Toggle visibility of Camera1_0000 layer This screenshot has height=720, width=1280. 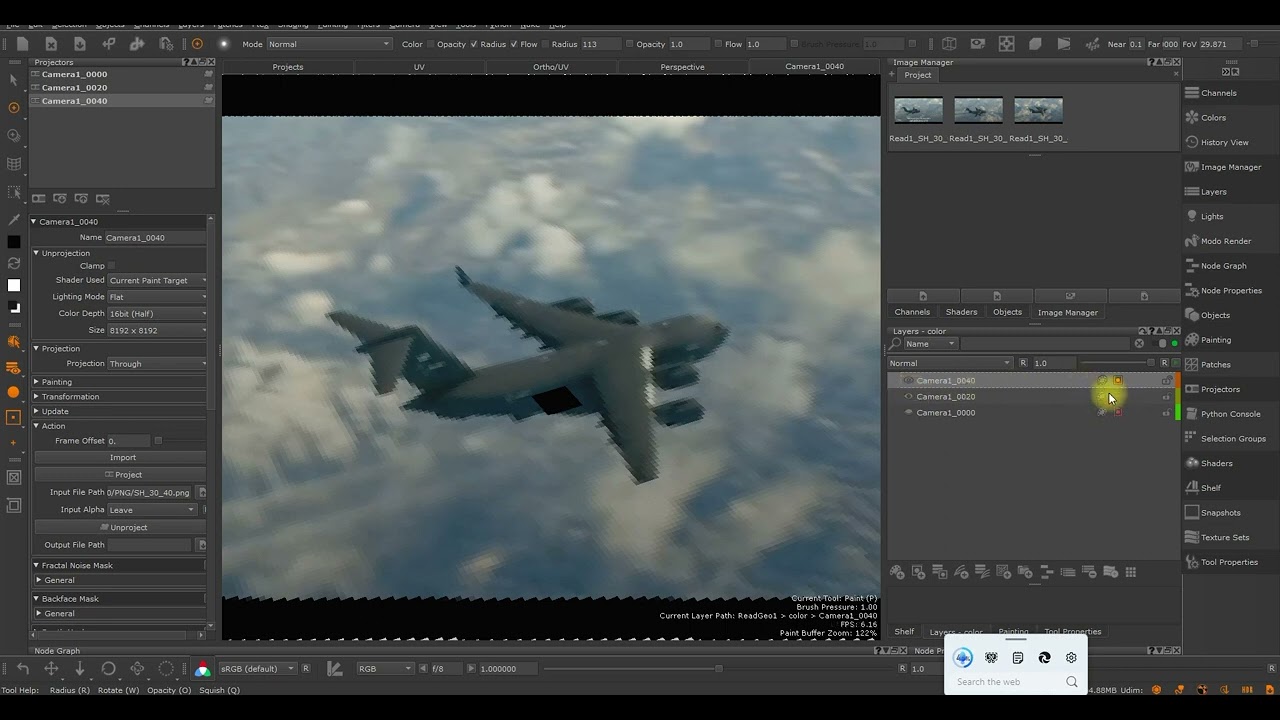pyautogui.click(x=908, y=413)
